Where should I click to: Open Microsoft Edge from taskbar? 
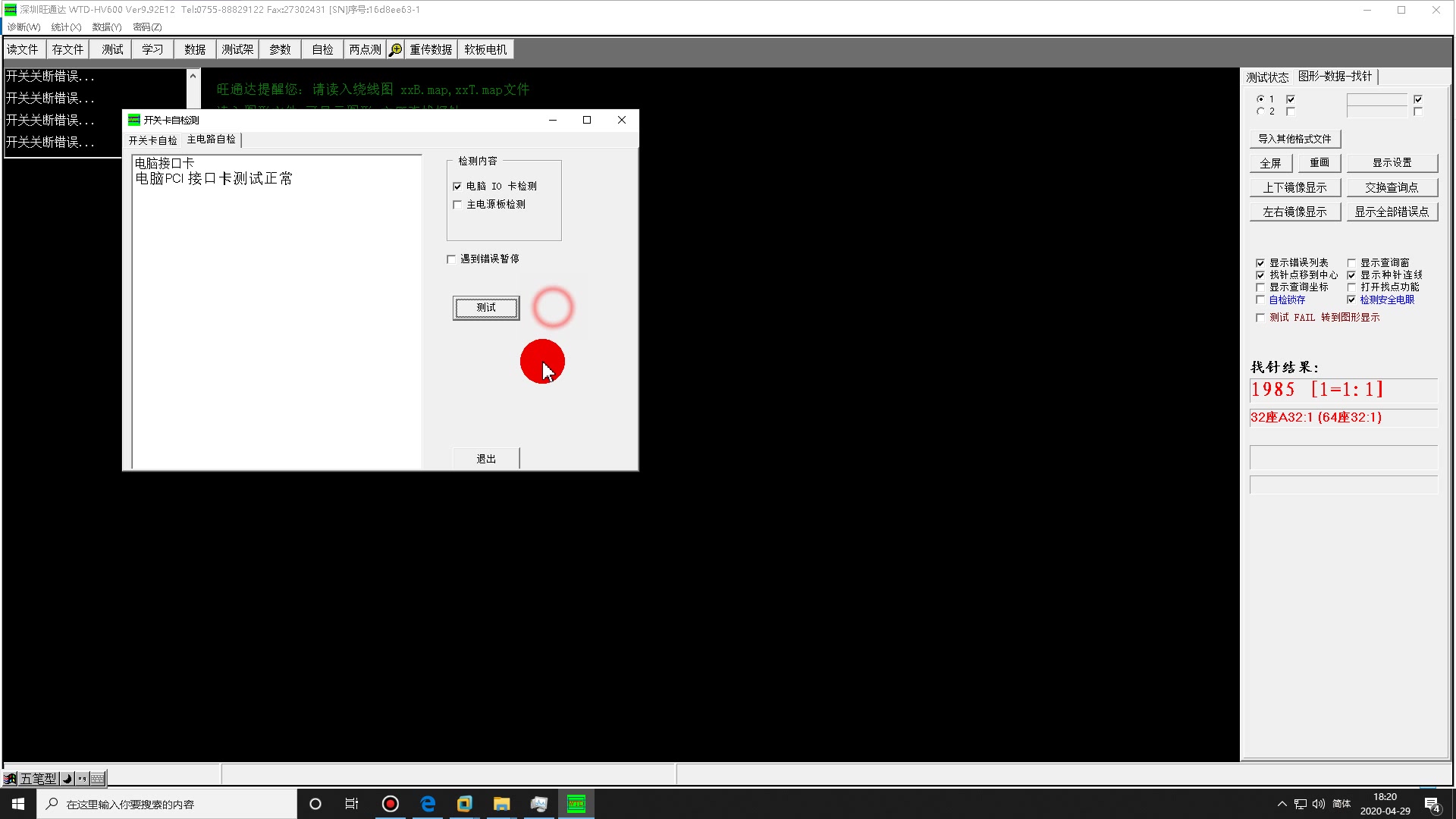pyautogui.click(x=428, y=804)
